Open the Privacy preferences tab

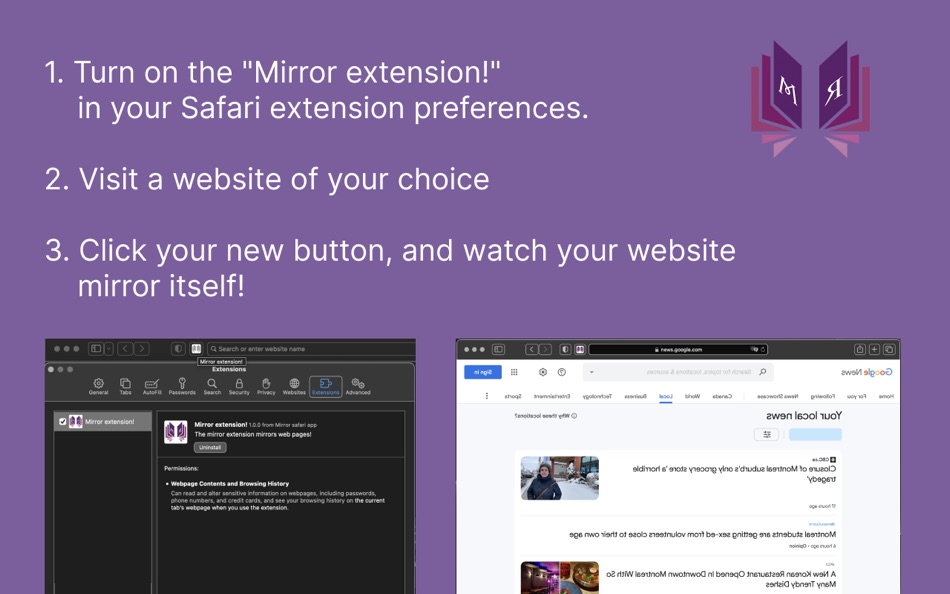pos(266,386)
